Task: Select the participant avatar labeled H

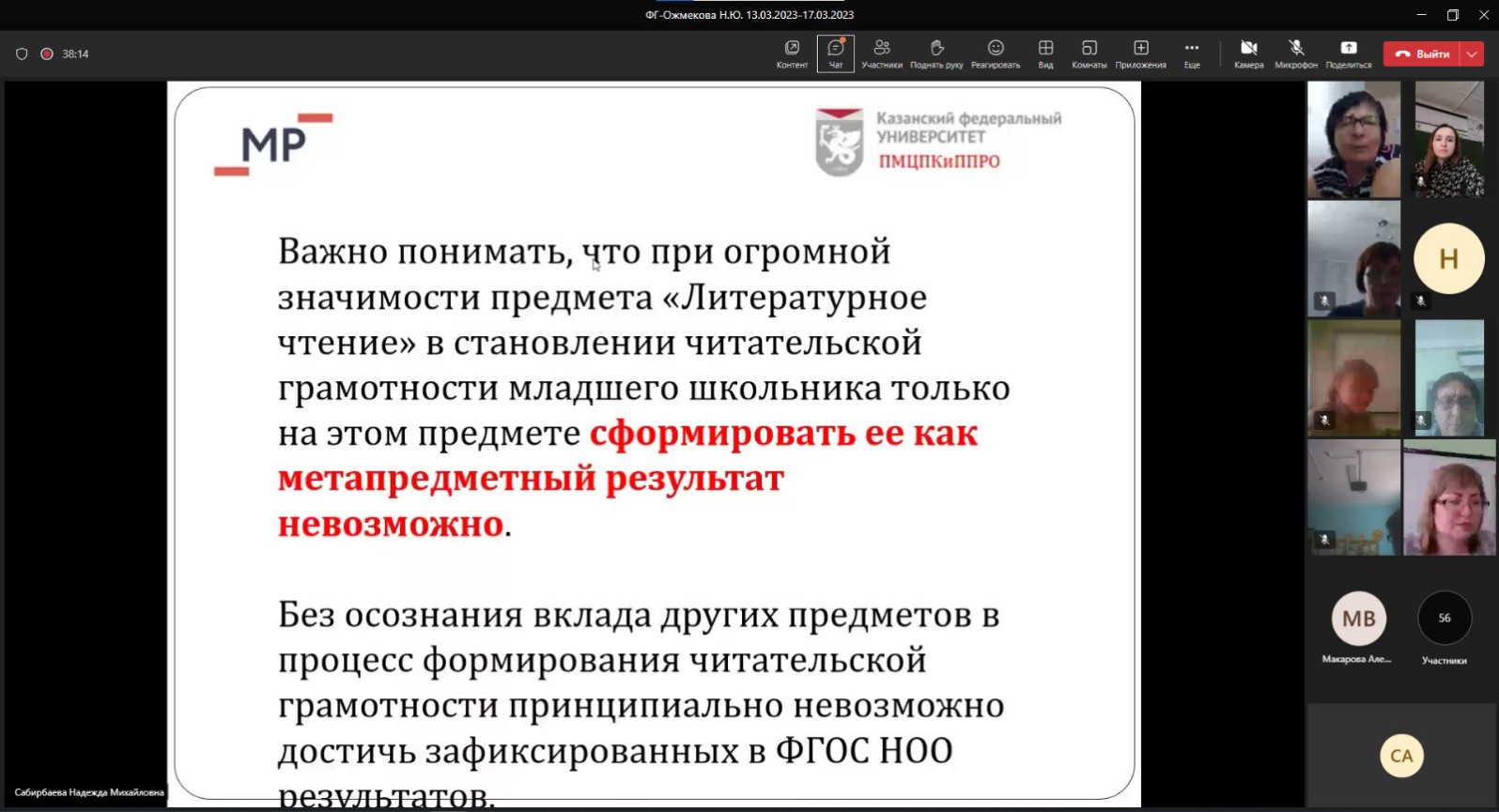Action: (1448, 259)
